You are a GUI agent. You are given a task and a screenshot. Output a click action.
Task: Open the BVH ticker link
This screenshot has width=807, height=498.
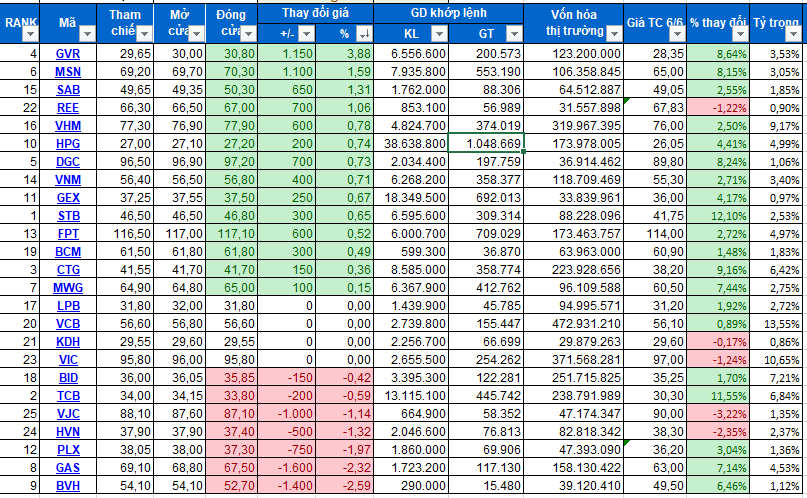(x=68, y=486)
